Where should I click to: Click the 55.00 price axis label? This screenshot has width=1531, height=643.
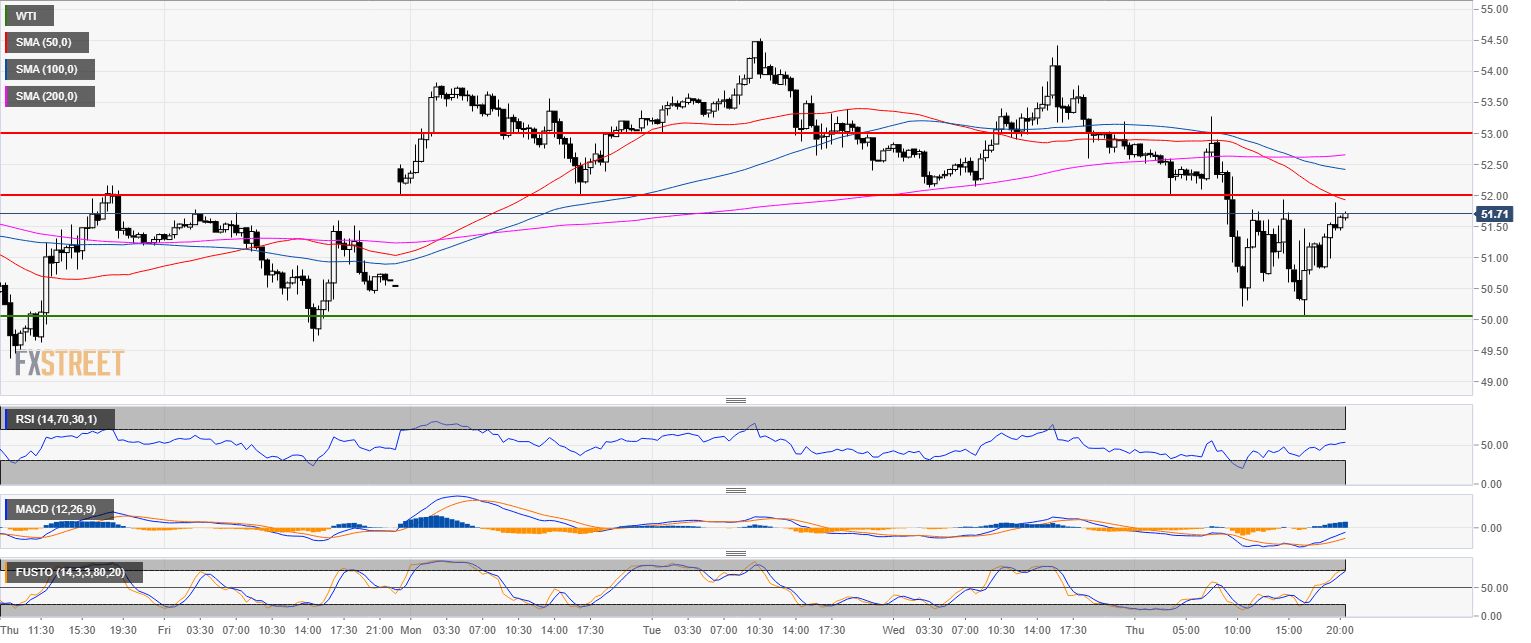pos(1494,9)
